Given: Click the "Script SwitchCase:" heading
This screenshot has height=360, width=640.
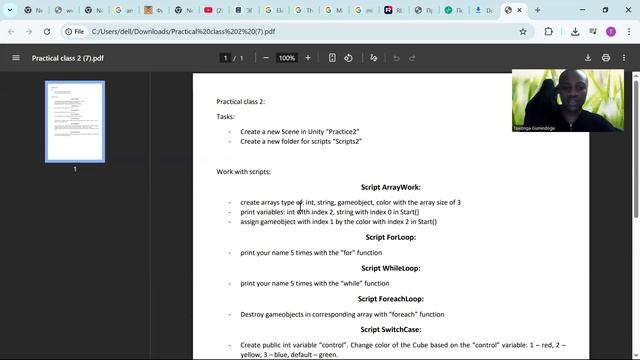Looking at the screenshot, I should pyautogui.click(x=391, y=329).
